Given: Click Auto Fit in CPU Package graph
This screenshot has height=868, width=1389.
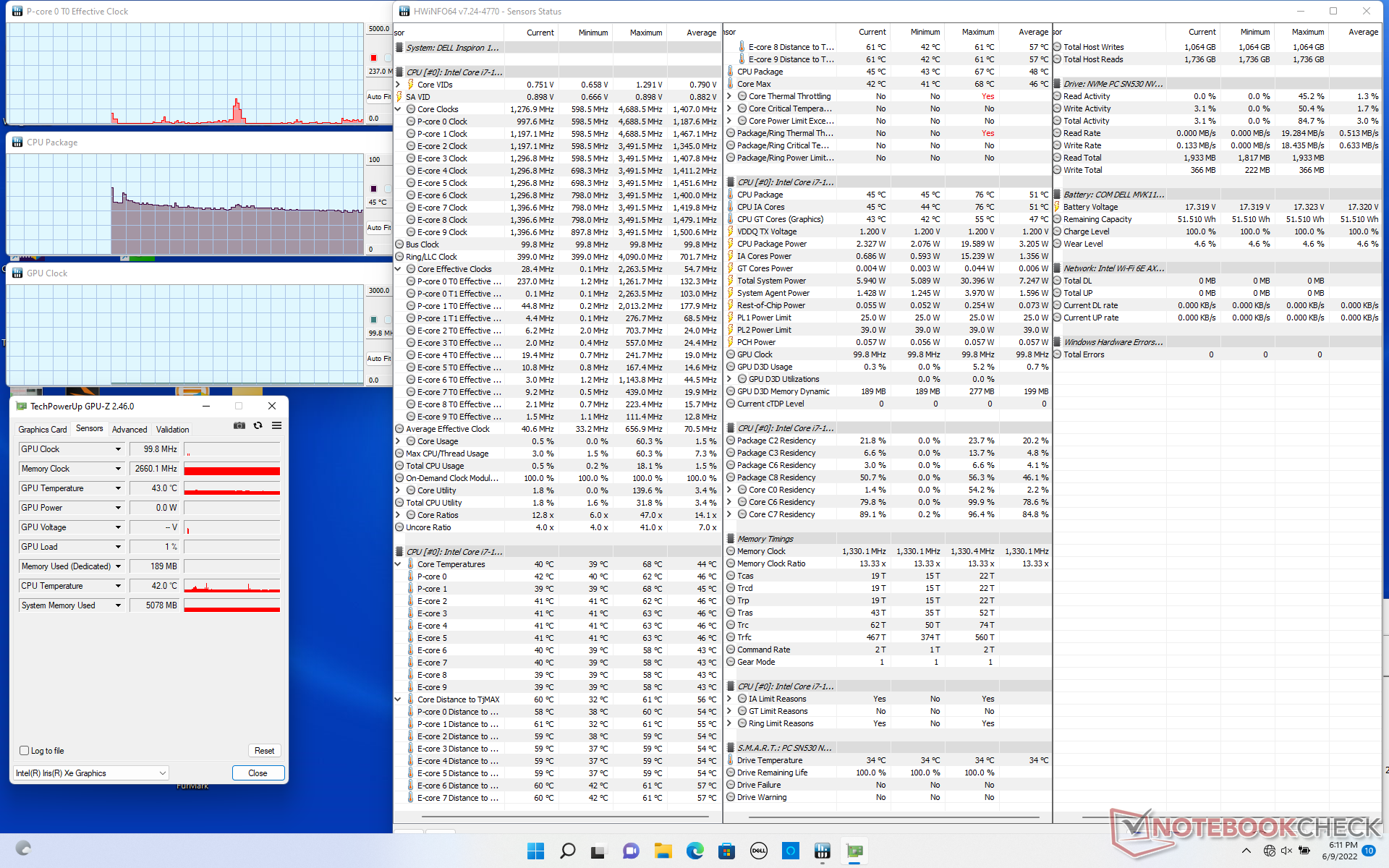Looking at the screenshot, I should (378, 228).
